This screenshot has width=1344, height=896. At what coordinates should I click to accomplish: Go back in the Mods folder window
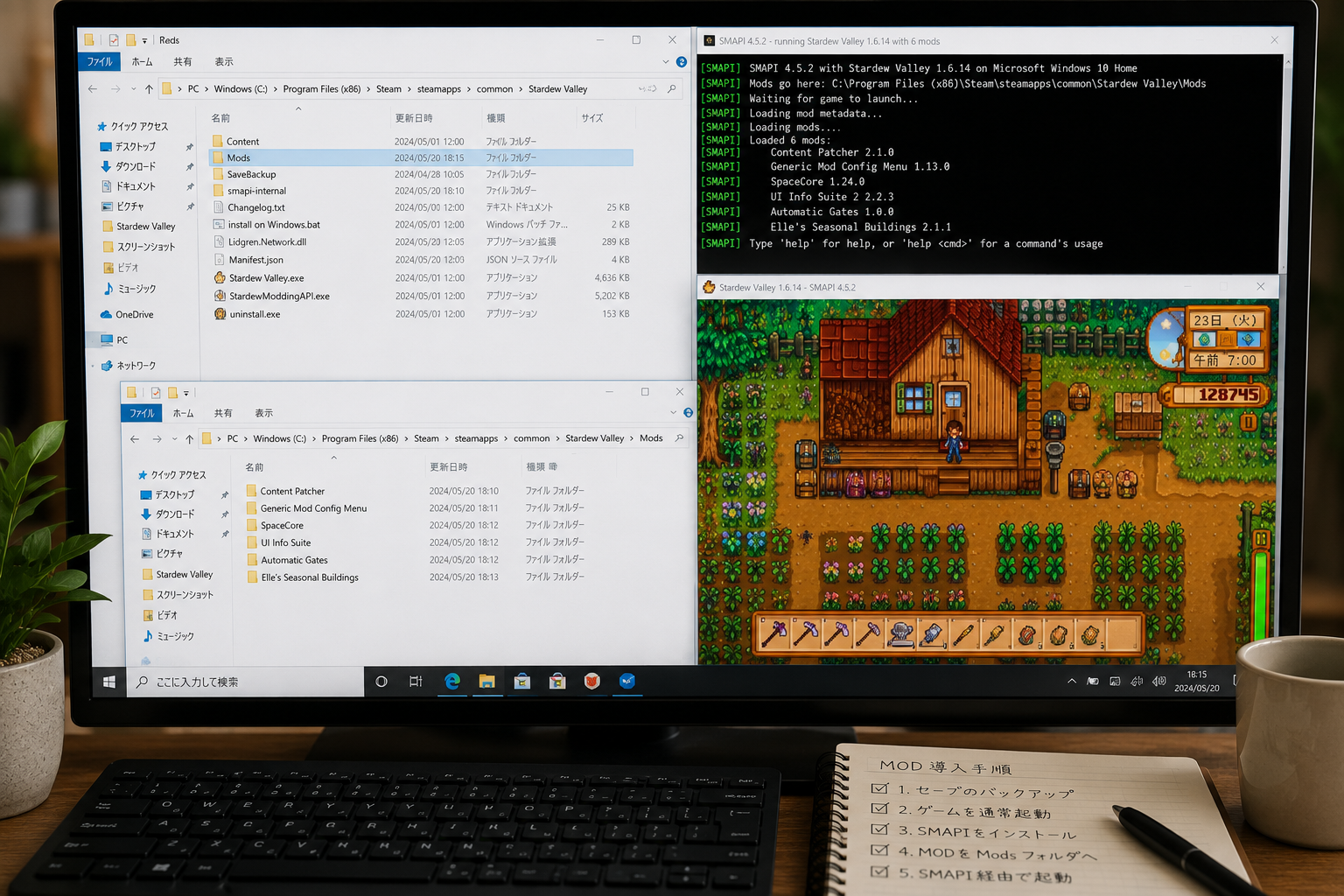[134, 439]
